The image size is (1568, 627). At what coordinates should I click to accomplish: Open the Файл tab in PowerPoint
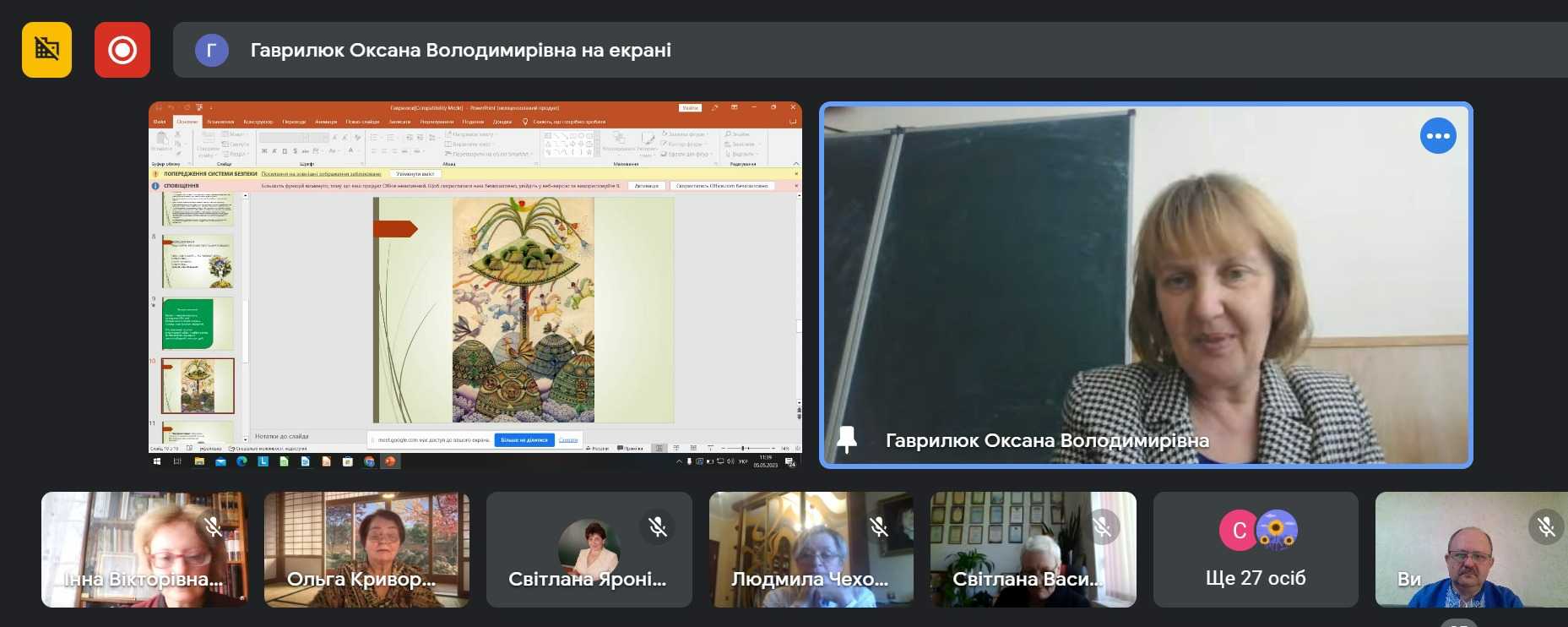pos(160,122)
